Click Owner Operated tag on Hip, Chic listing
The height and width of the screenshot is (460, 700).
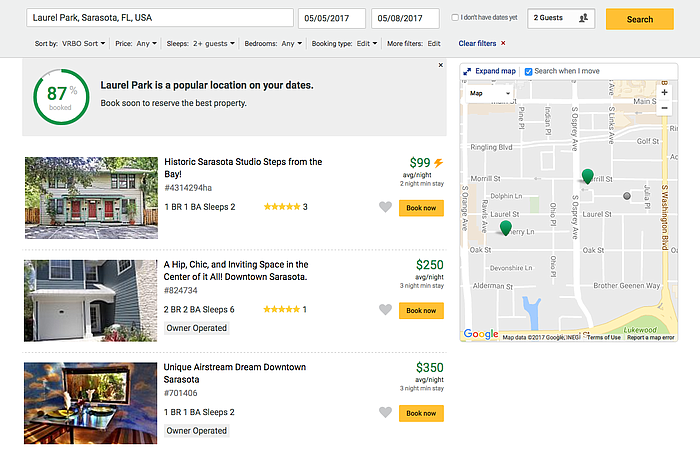196,328
